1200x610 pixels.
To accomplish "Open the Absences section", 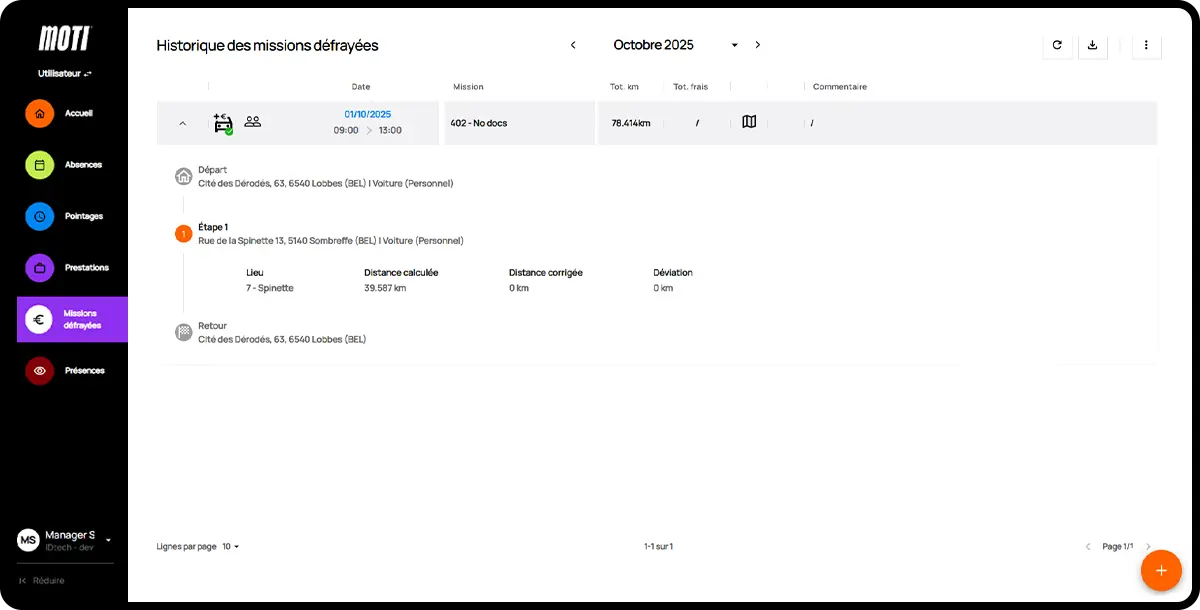I will 64,164.
